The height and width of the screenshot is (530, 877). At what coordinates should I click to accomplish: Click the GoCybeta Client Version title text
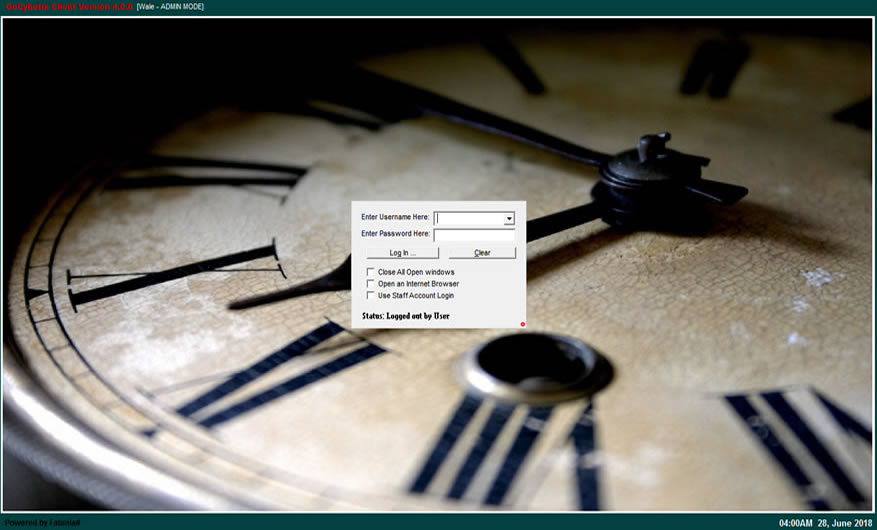pos(67,7)
